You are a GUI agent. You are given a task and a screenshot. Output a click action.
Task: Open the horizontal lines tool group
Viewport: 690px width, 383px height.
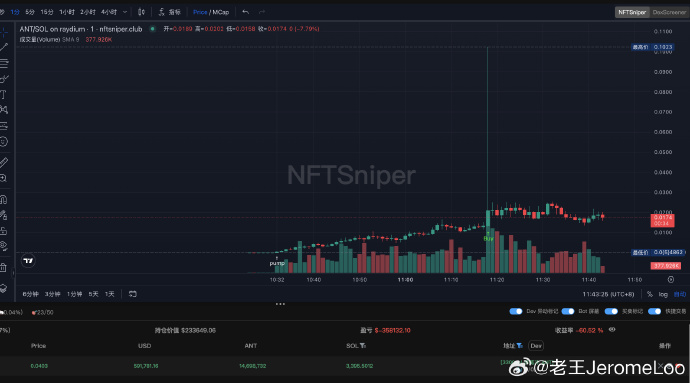(x=4, y=63)
